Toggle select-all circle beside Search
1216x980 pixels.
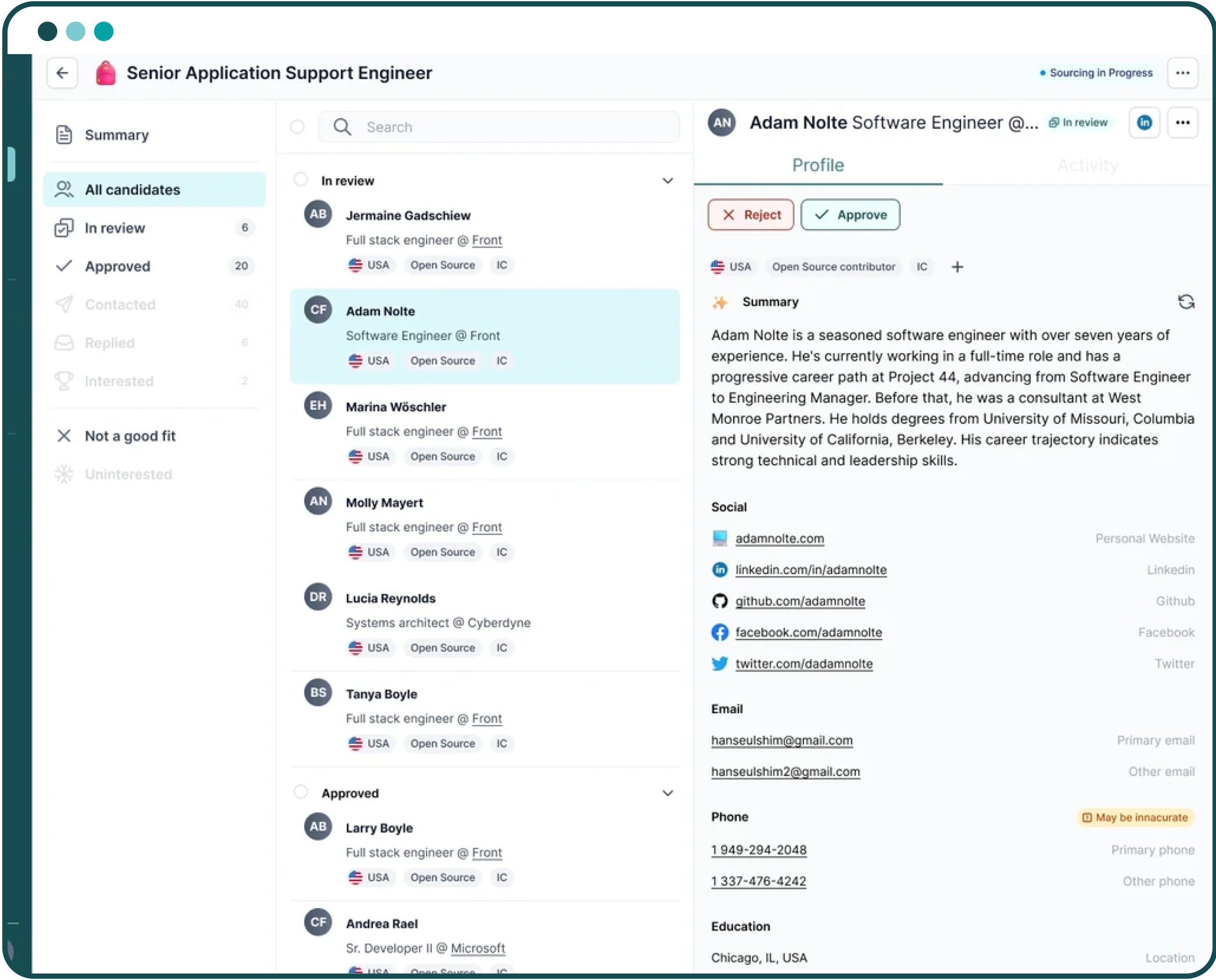[298, 127]
